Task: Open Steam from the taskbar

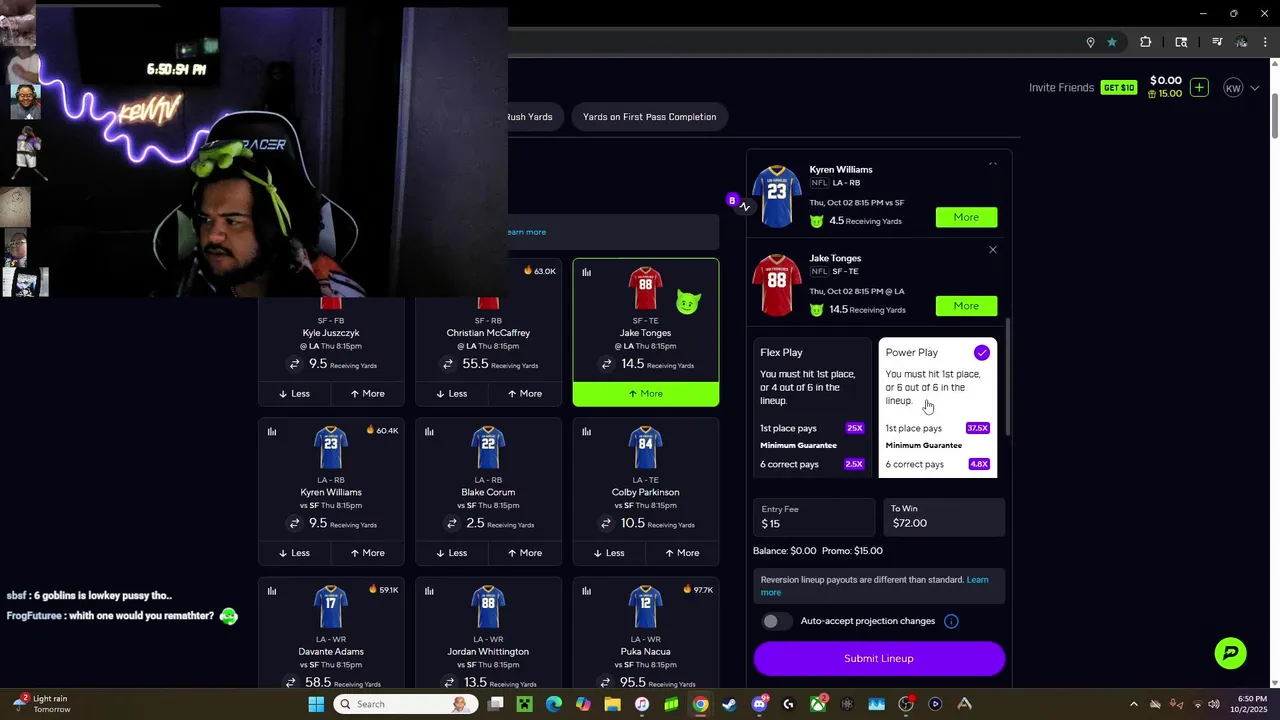Action: tap(730, 704)
